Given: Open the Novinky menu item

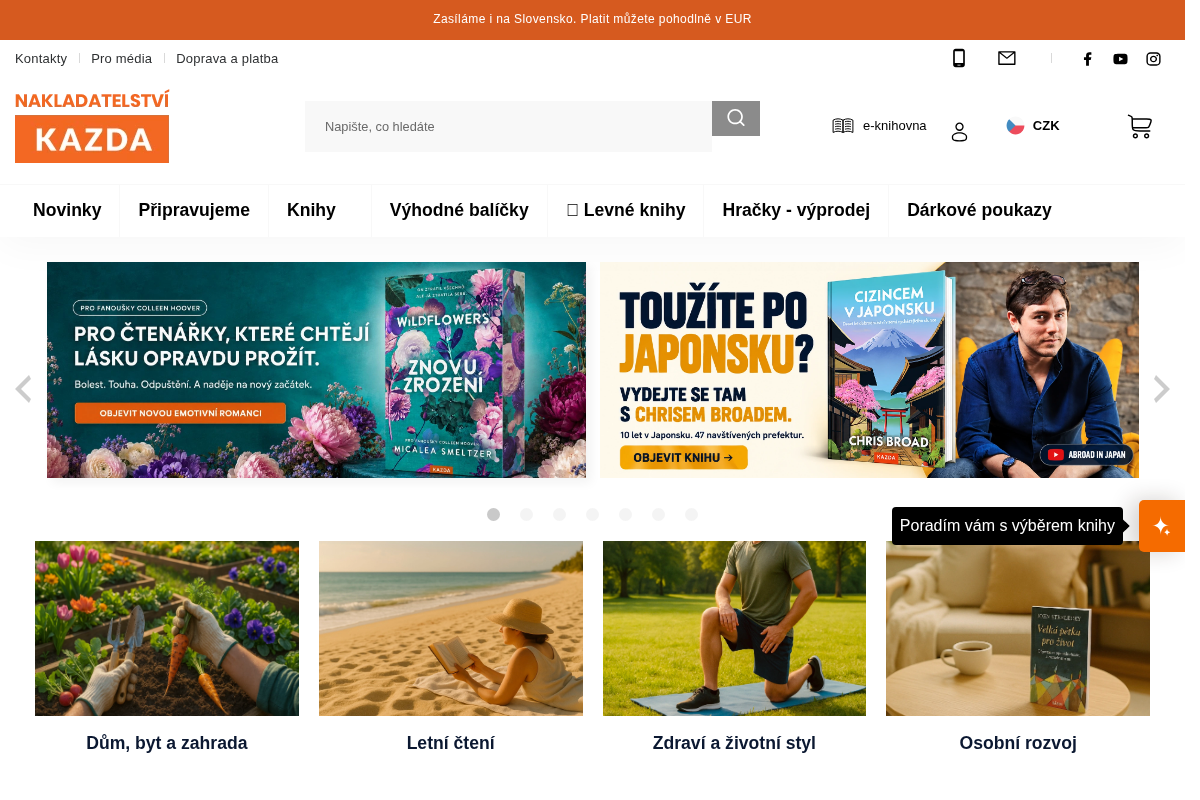Looking at the screenshot, I should [x=67, y=210].
